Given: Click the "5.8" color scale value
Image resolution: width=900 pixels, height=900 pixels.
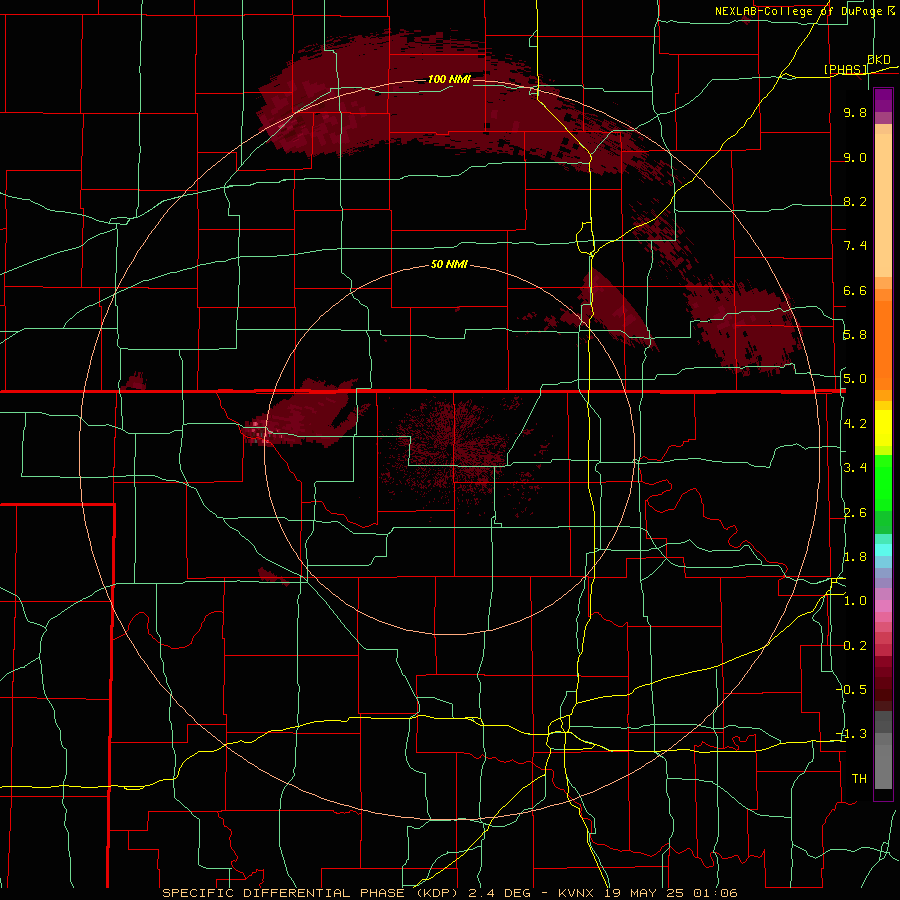Looking at the screenshot, I should 855,334.
